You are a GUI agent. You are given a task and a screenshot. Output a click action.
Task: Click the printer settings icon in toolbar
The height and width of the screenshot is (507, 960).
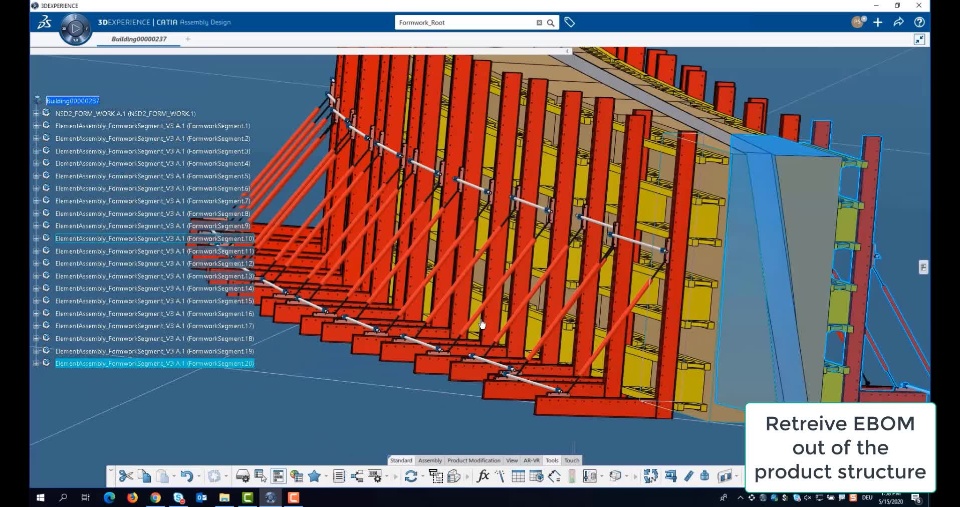coord(242,476)
